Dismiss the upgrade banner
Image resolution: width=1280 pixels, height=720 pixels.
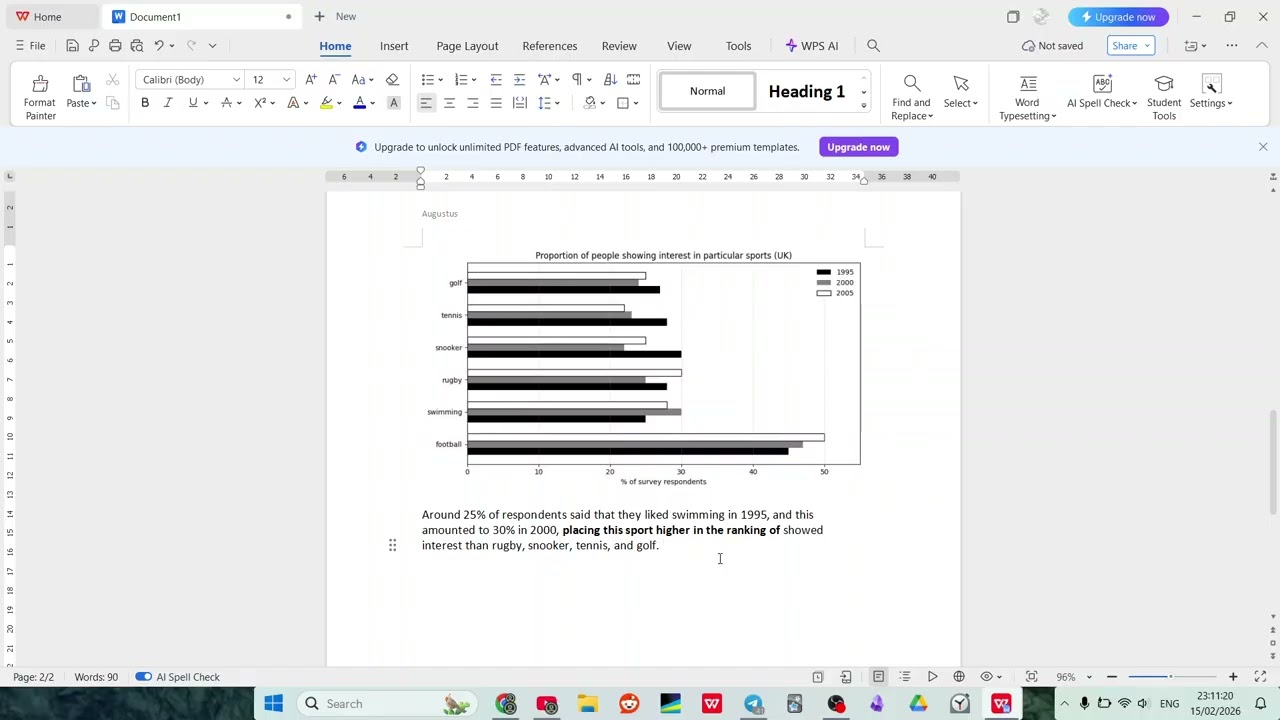pos(1263,147)
